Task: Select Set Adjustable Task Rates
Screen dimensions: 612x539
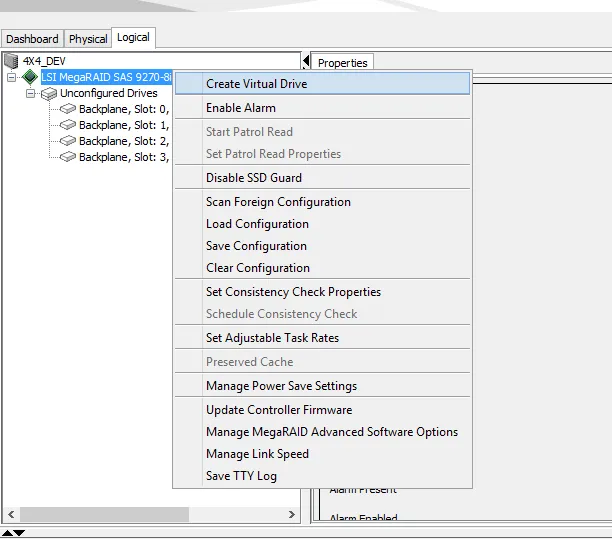Action: 322,338
